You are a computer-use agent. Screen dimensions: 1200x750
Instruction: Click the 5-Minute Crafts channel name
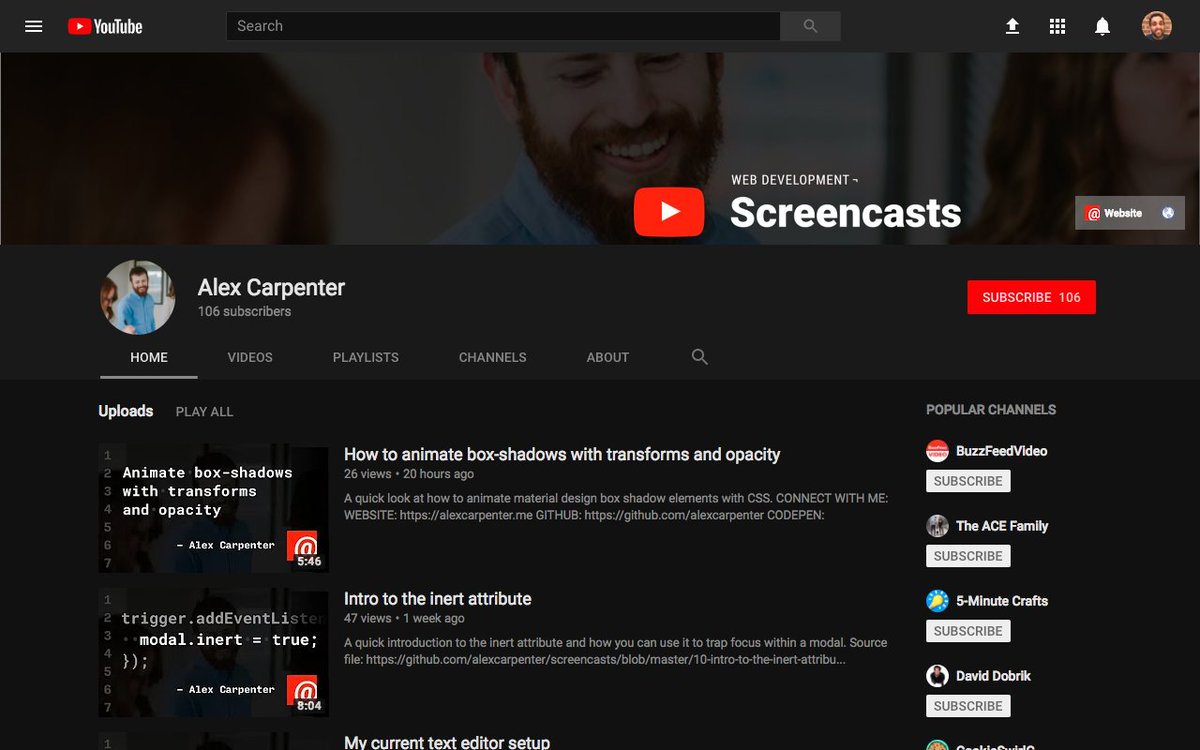tap(1002, 601)
